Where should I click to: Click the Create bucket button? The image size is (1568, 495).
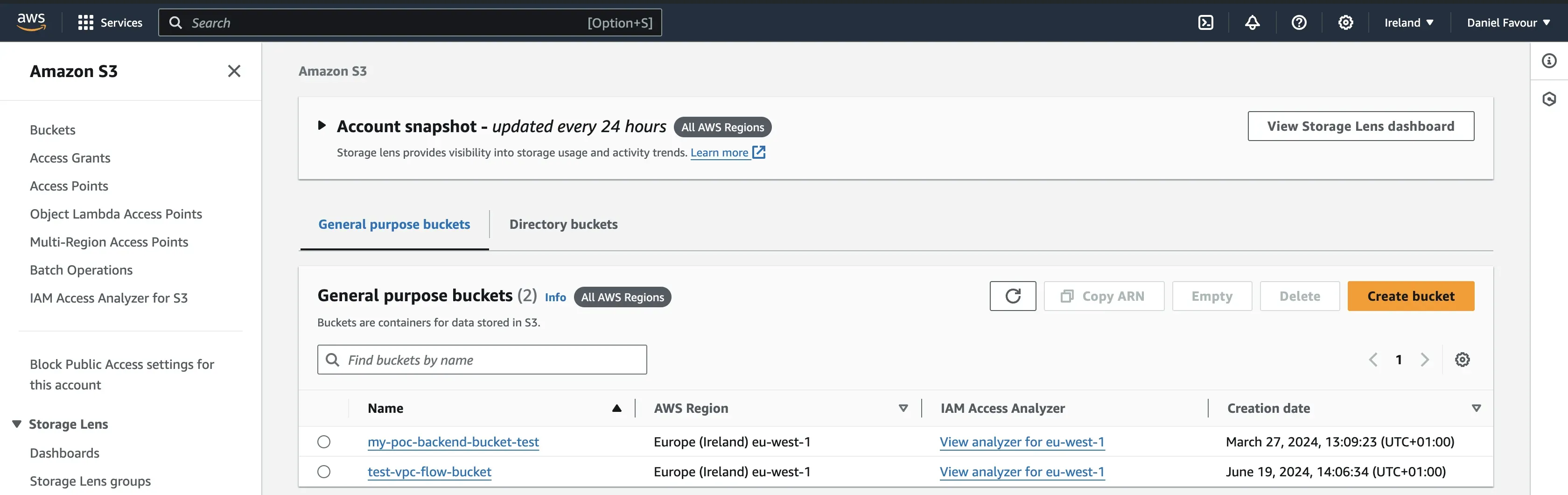(1410, 296)
